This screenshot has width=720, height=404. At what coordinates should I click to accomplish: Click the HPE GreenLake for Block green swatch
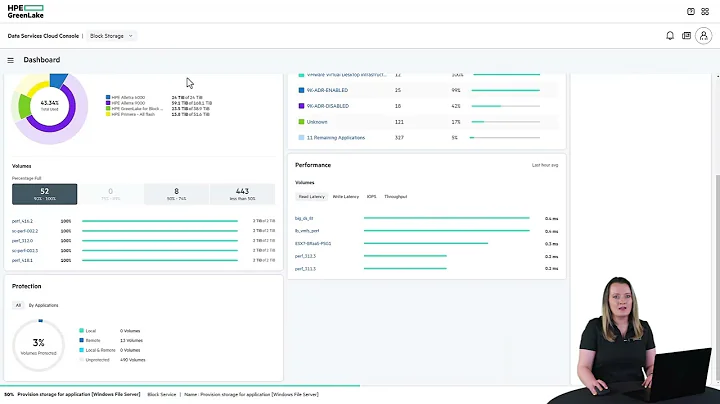[x=108, y=109]
